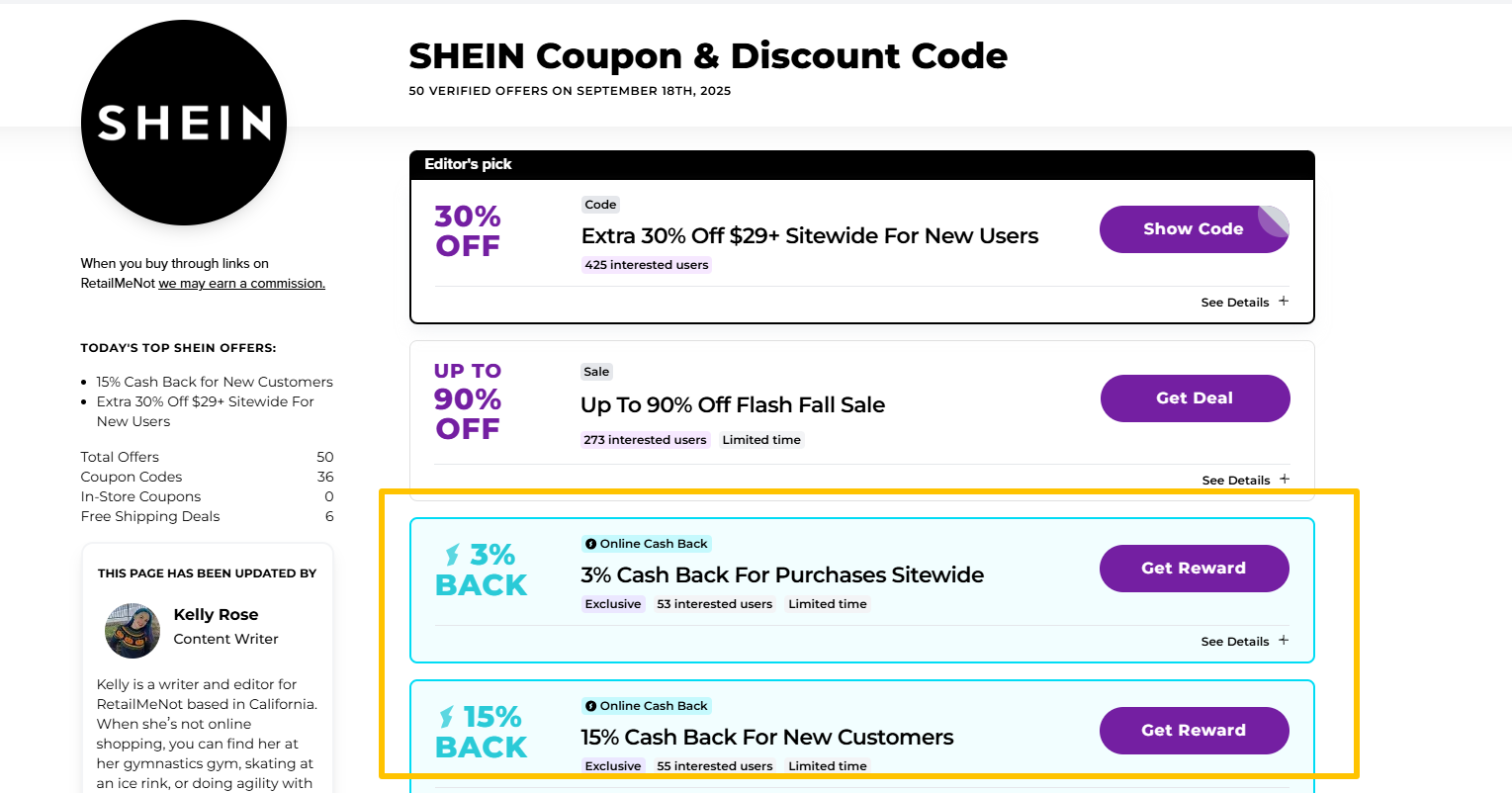The width and height of the screenshot is (1512, 793).
Task: Click the Code badge on the Editor's pick offer
Action: [x=600, y=204]
